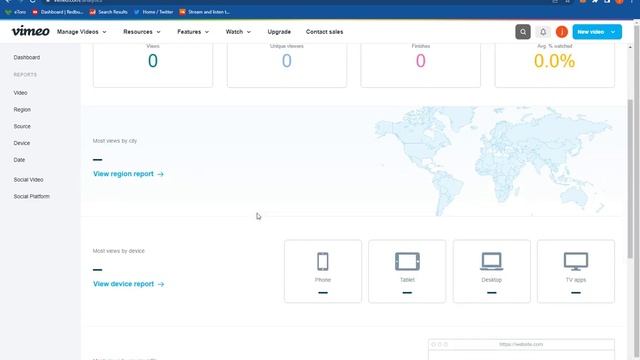Expand the Resources menu
The image size is (640, 360).
pos(142,32)
